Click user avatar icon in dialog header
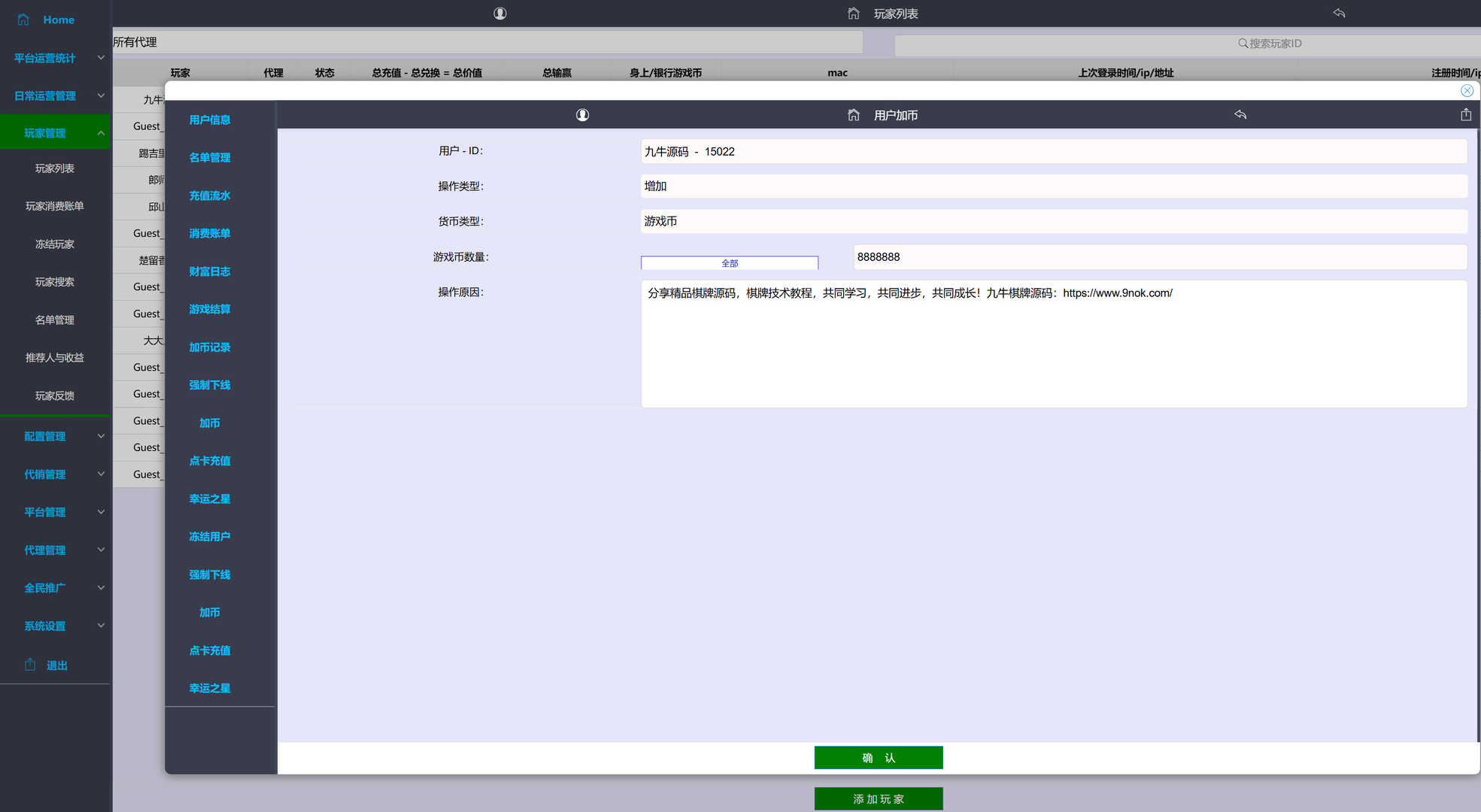 pos(582,115)
